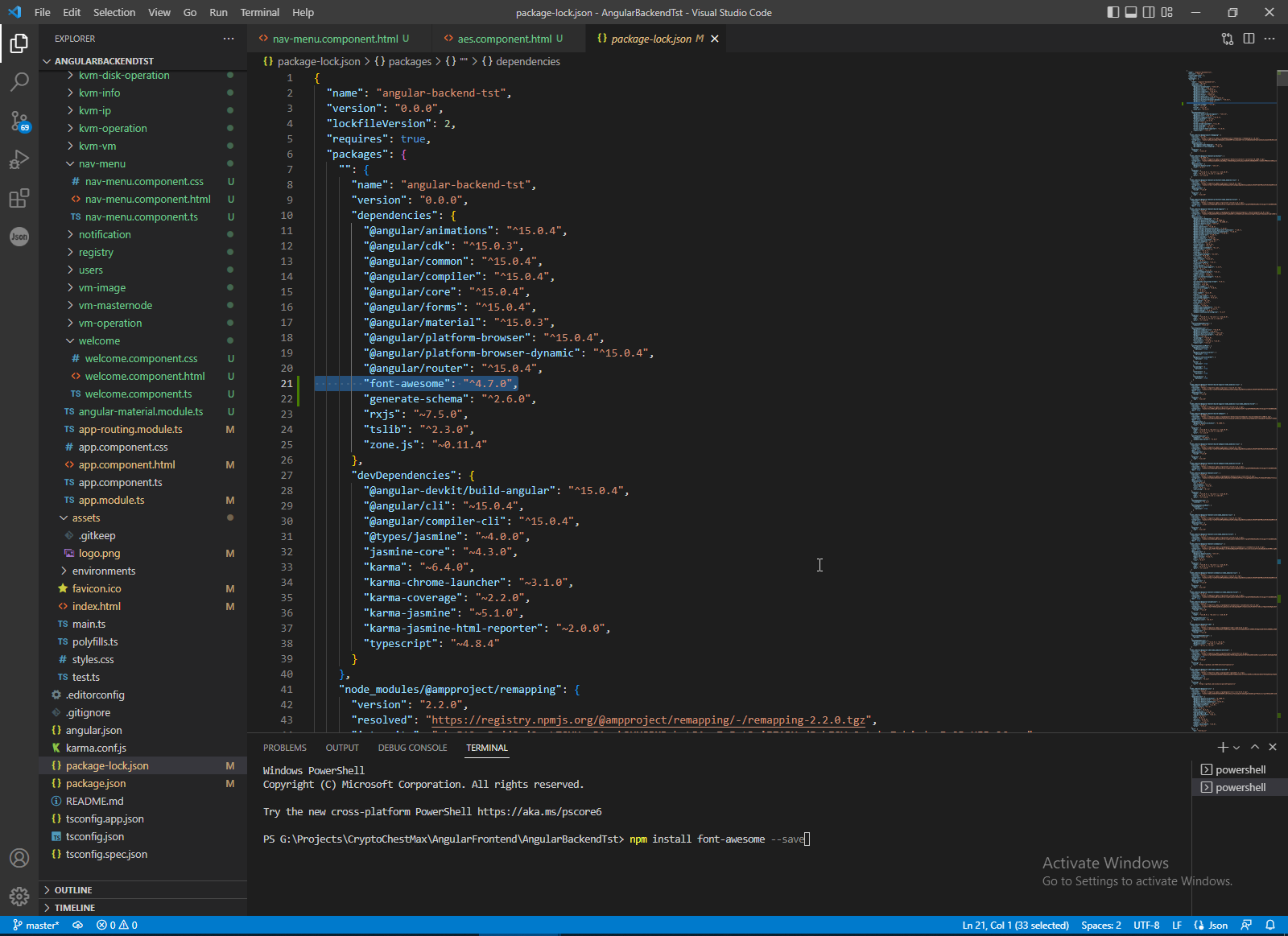Click the Ln 21, Col 1 cursor position
Viewport: 1288px width, 936px height.
1015,926
